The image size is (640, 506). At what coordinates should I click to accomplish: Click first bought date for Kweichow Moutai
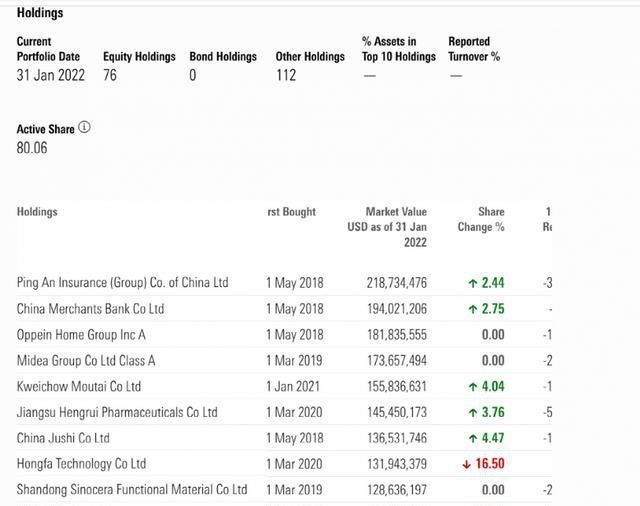click(293, 386)
